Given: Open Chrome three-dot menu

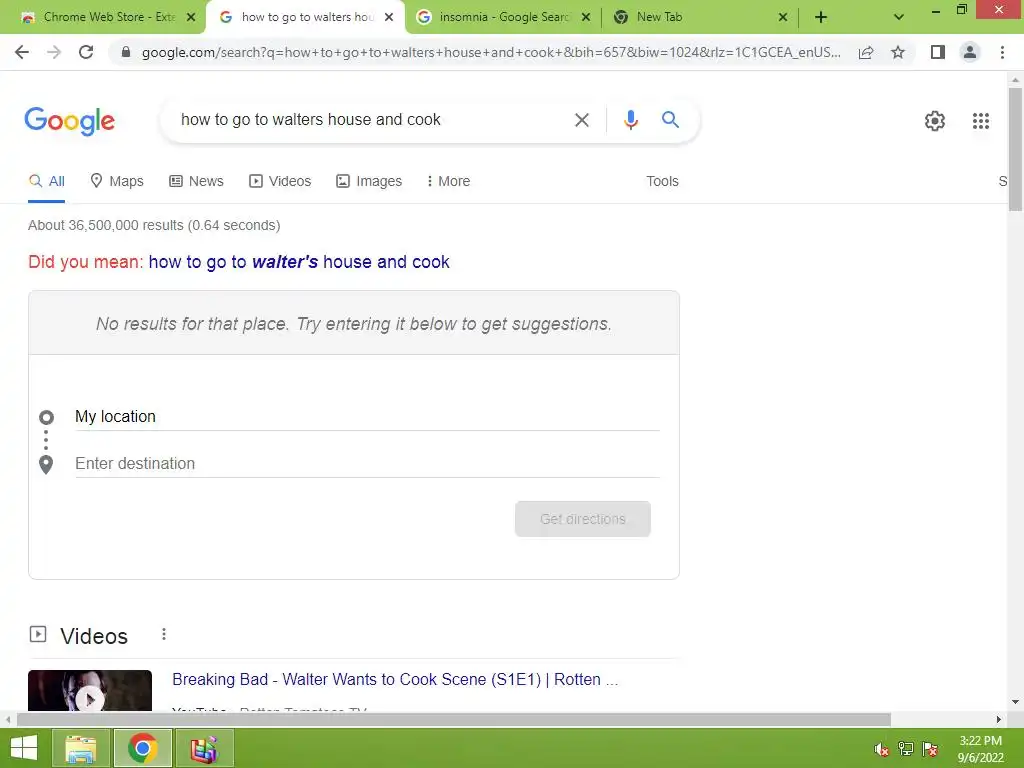Looking at the screenshot, I should point(1002,52).
